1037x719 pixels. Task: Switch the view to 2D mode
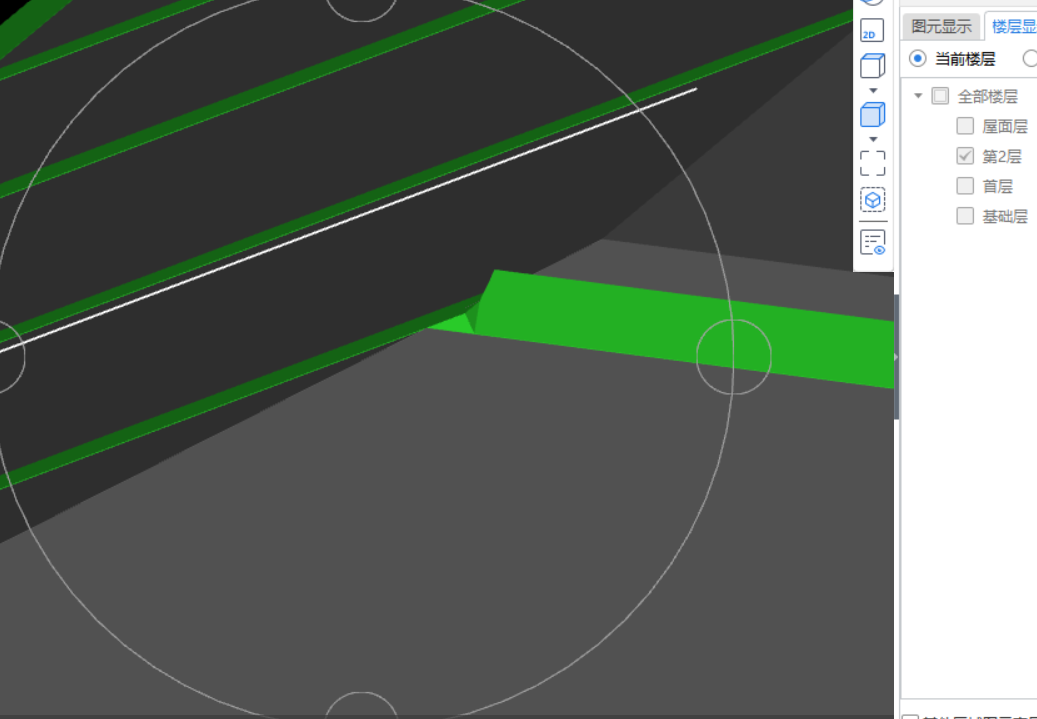pyautogui.click(x=872, y=31)
